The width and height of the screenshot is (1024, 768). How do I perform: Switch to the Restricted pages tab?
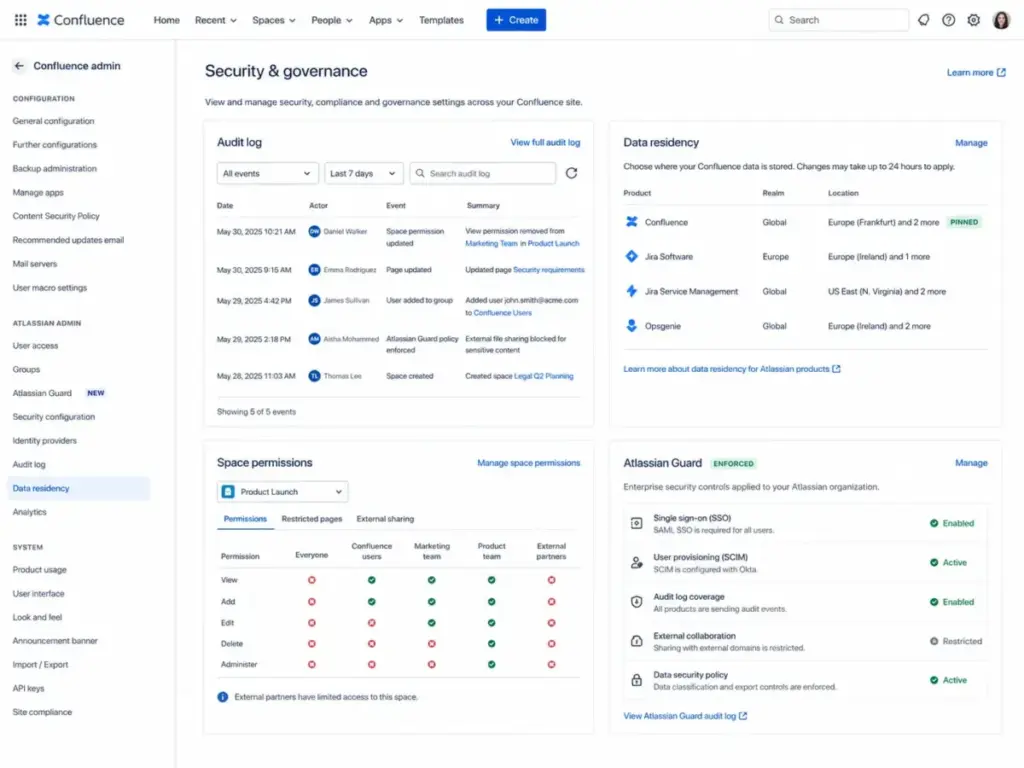[x=312, y=519]
